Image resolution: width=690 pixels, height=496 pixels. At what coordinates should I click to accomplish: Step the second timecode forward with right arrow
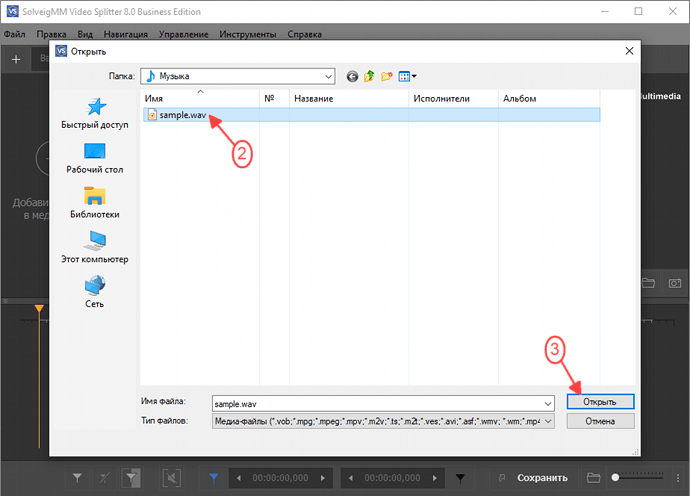click(x=435, y=478)
